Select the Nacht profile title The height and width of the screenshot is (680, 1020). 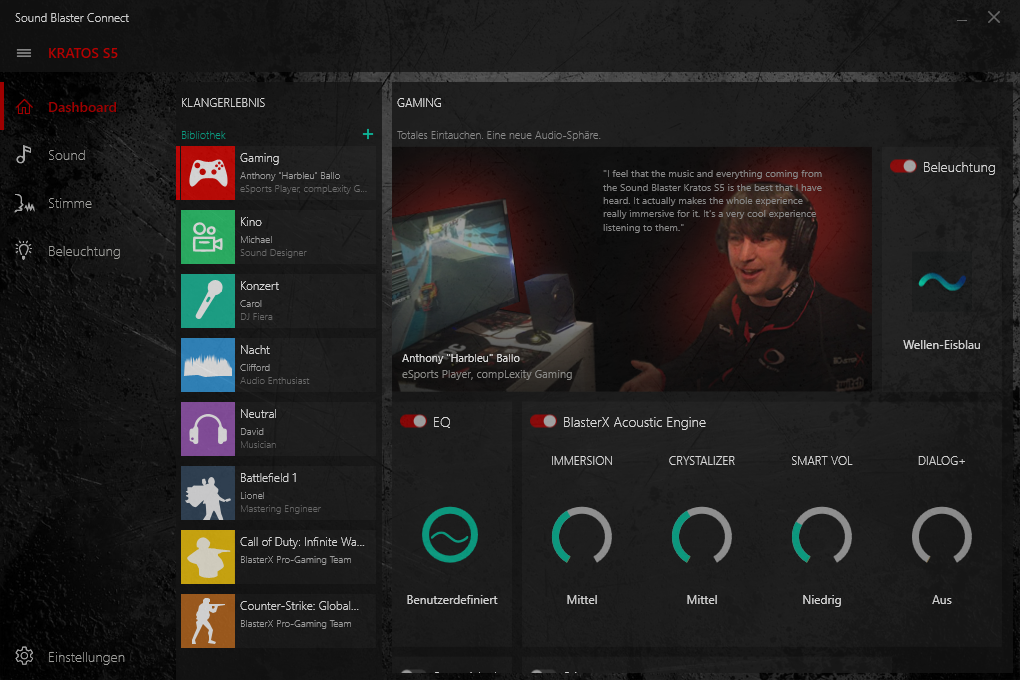[254, 349]
